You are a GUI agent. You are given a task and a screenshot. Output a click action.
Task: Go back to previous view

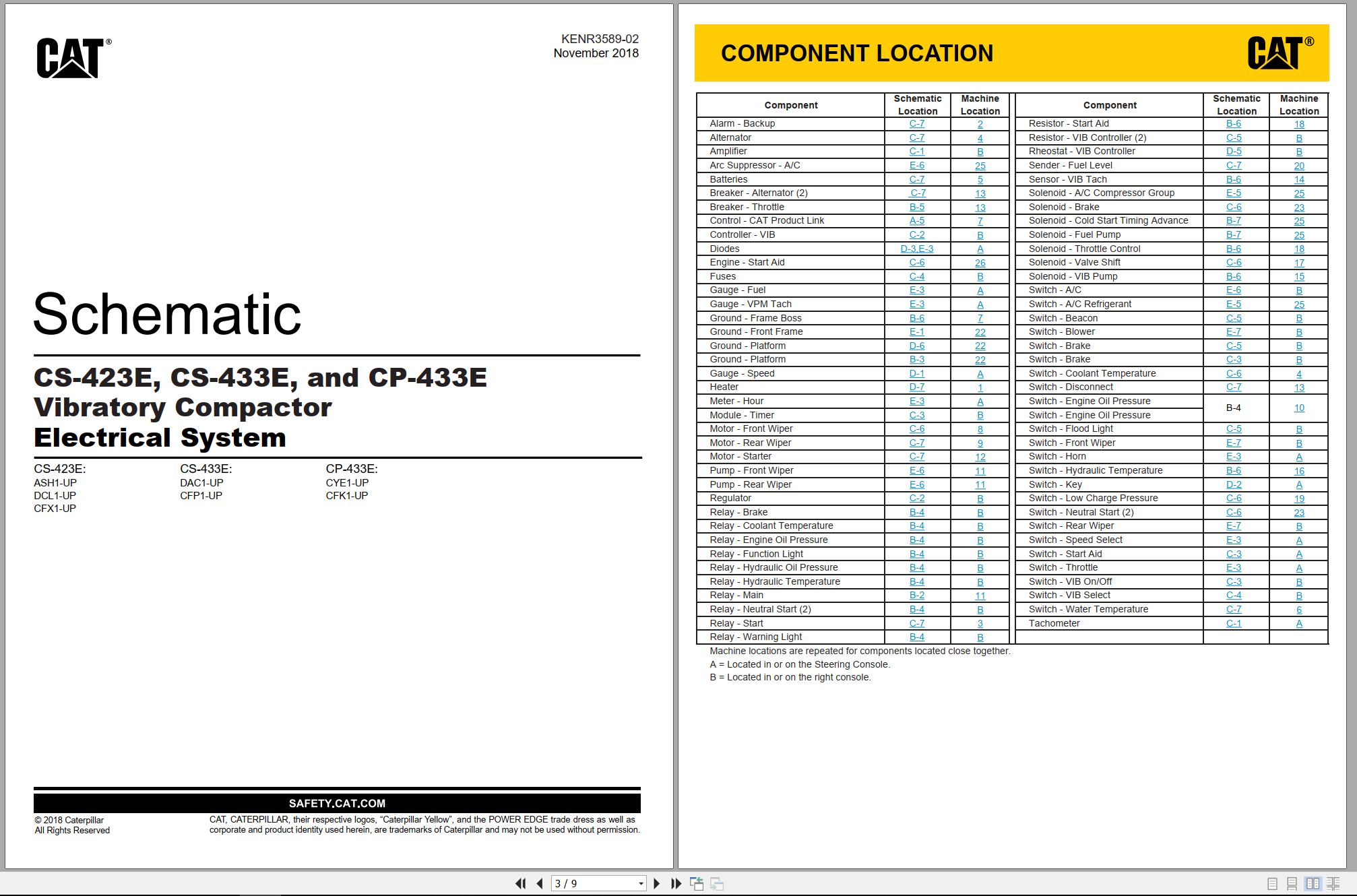tap(697, 883)
